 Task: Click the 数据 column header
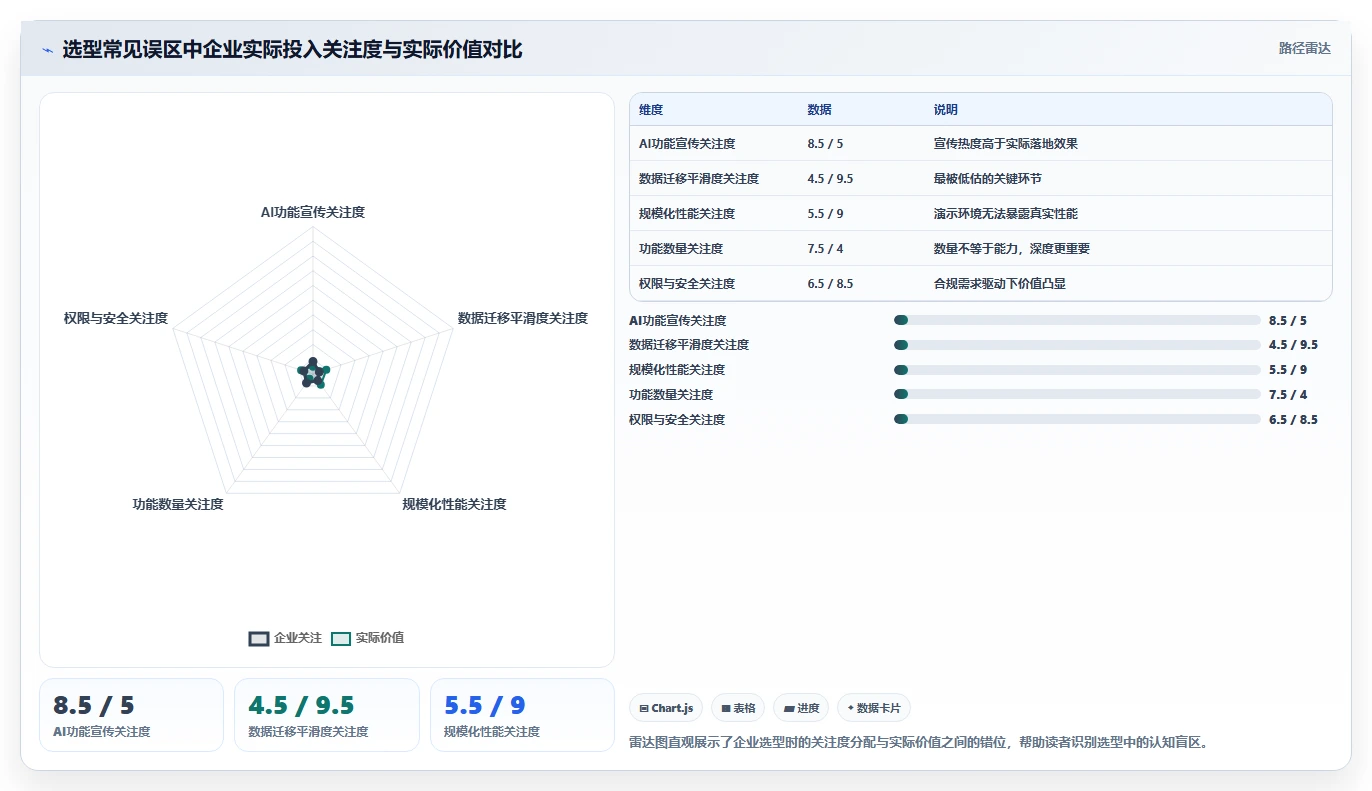pyautogui.click(x=819, y=109)
